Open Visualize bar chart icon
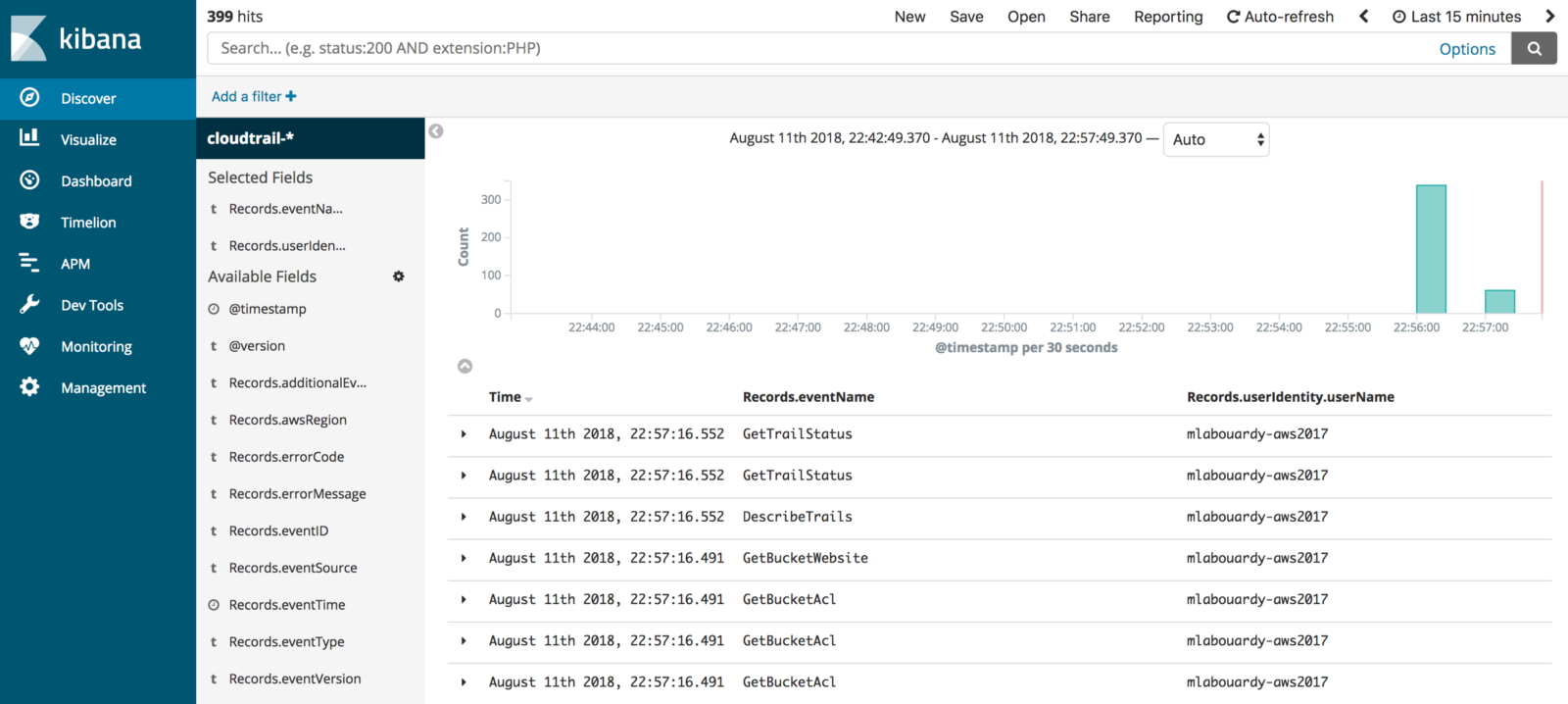This screenshot has height=704, width=1568. pyautogui.click(x=29, y=138)
